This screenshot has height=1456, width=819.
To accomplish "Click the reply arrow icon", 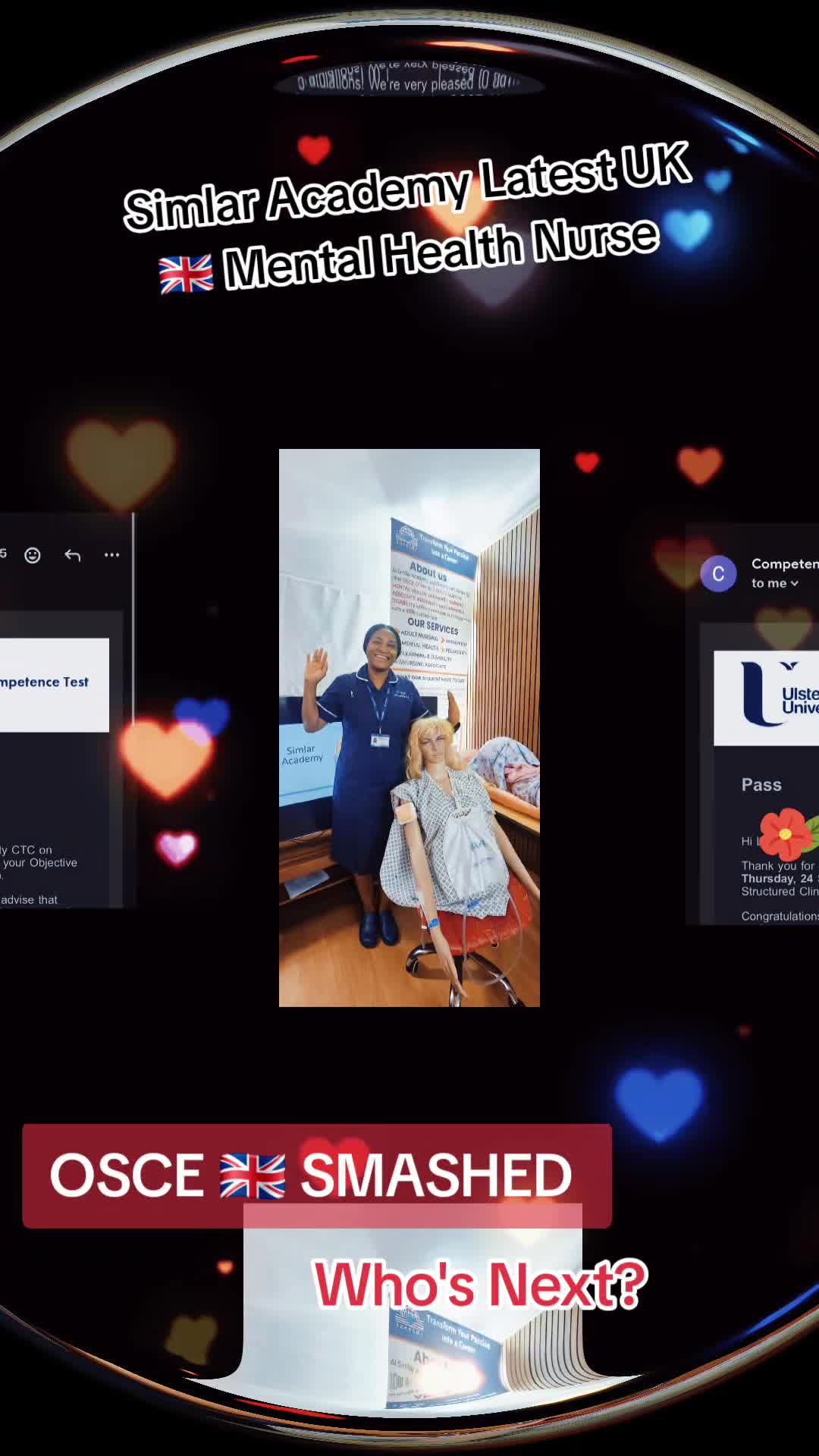I will (73, 555).
